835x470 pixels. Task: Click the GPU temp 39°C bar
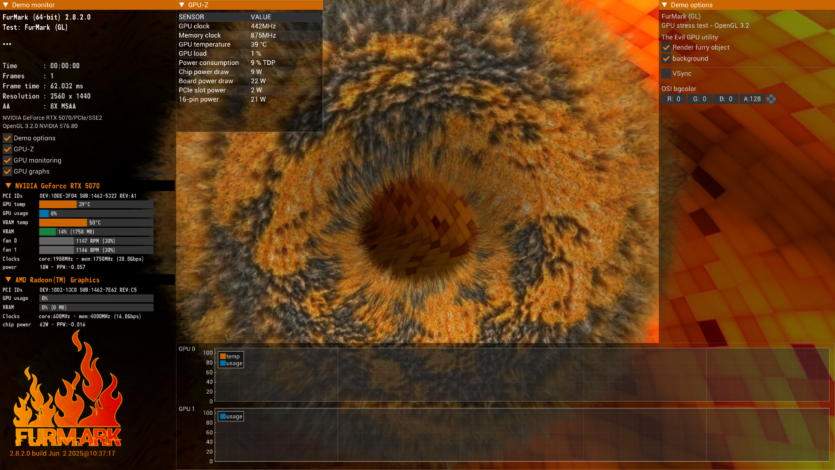point(96,204)
